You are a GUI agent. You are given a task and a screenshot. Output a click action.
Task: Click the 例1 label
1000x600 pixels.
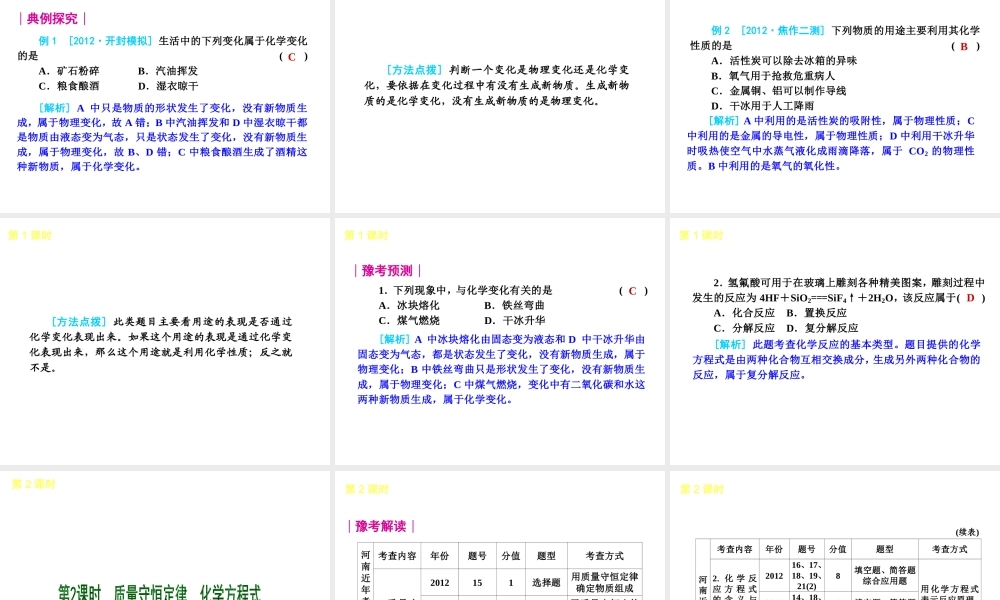click(48, 41)
